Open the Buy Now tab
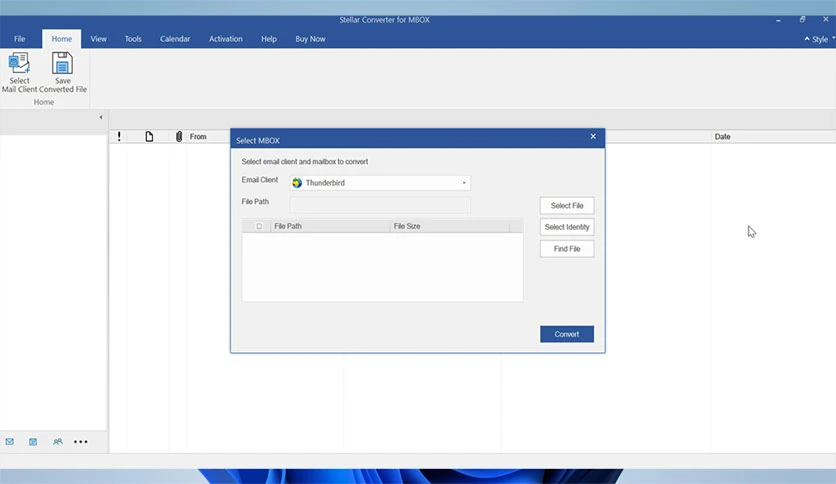836x484 pixels. 310,39
